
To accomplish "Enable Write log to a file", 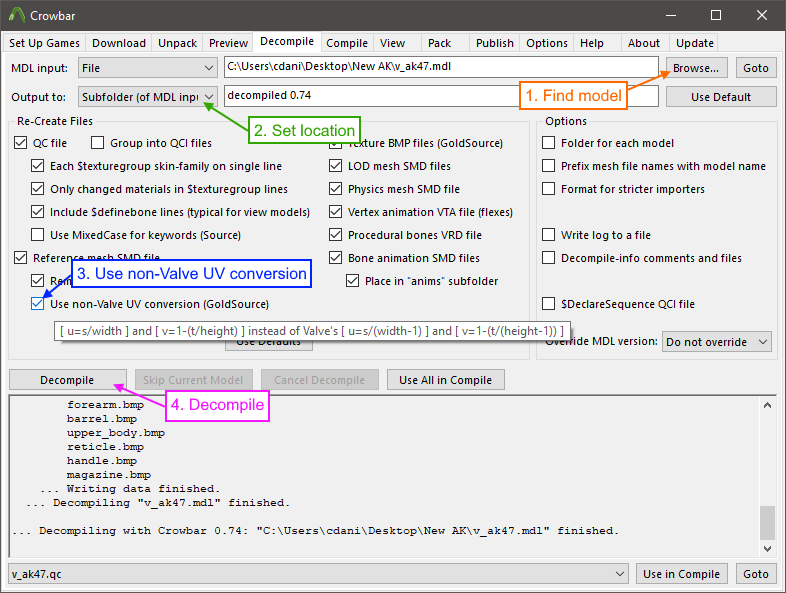I will point(549,235).
